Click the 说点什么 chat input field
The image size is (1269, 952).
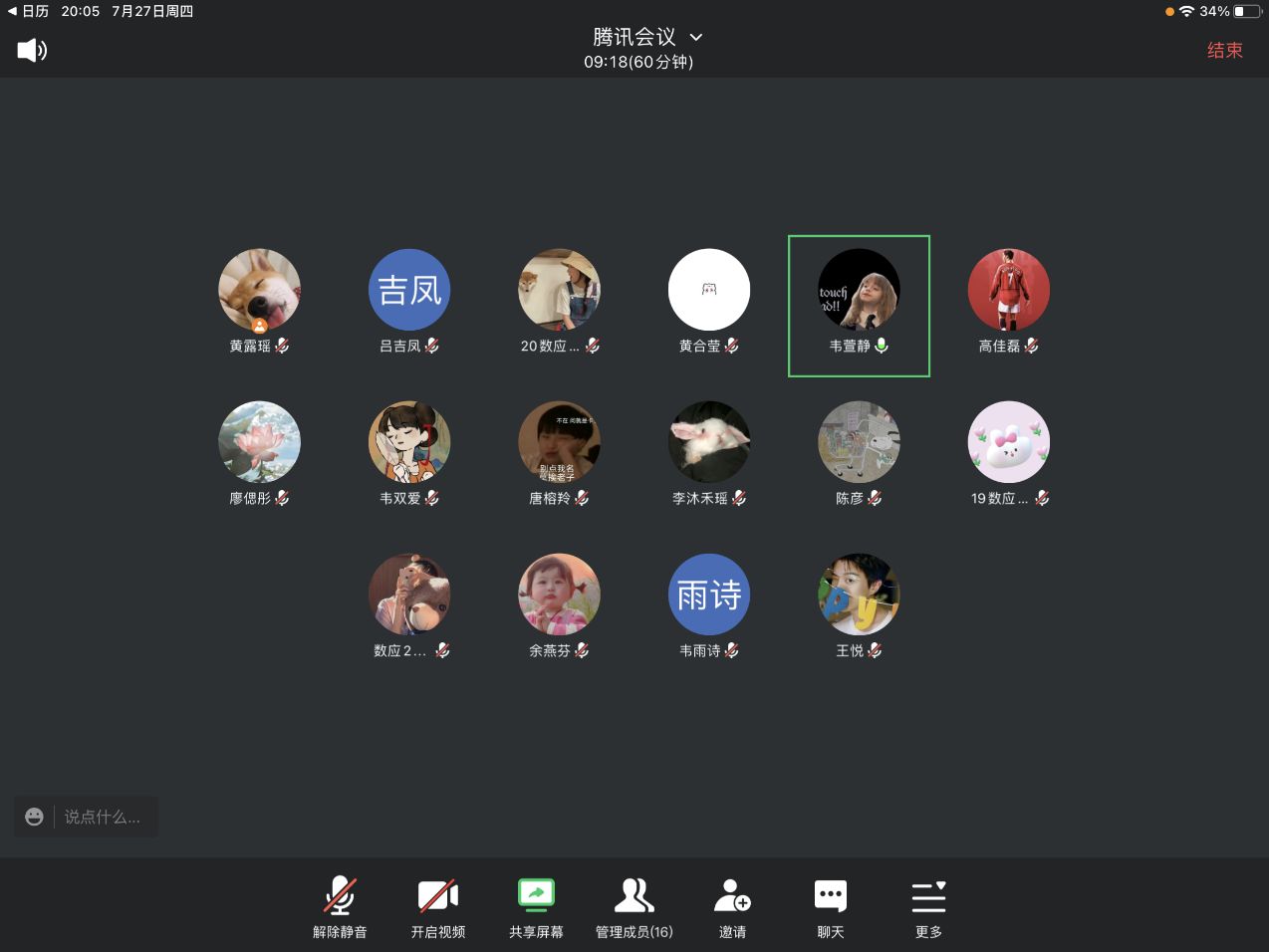tap(103, 817)
